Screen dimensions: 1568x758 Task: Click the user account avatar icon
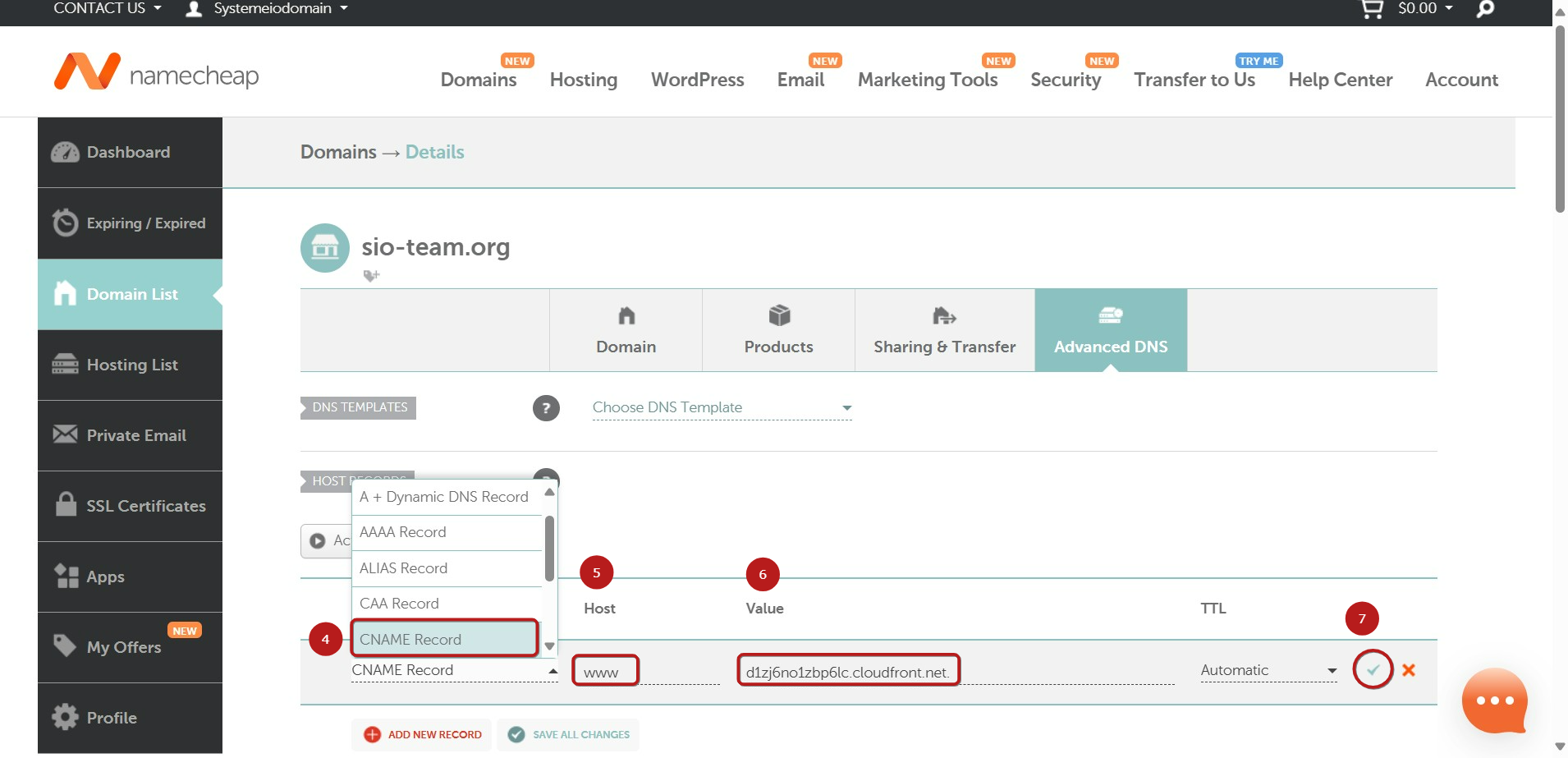coord(194,9)
